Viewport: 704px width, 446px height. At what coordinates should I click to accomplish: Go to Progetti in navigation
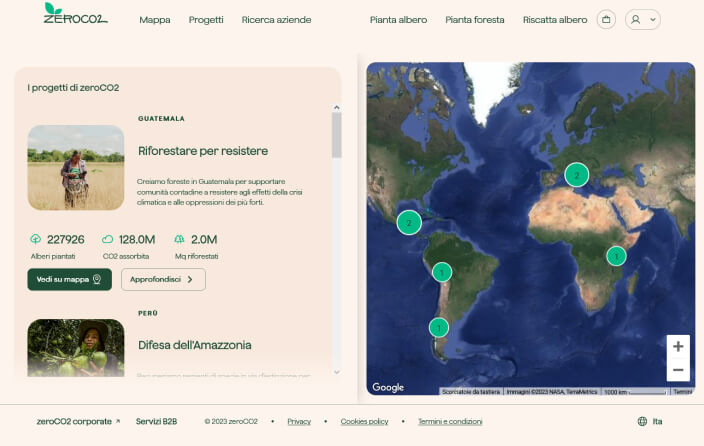pyautogui.click(x=206, y=20)
